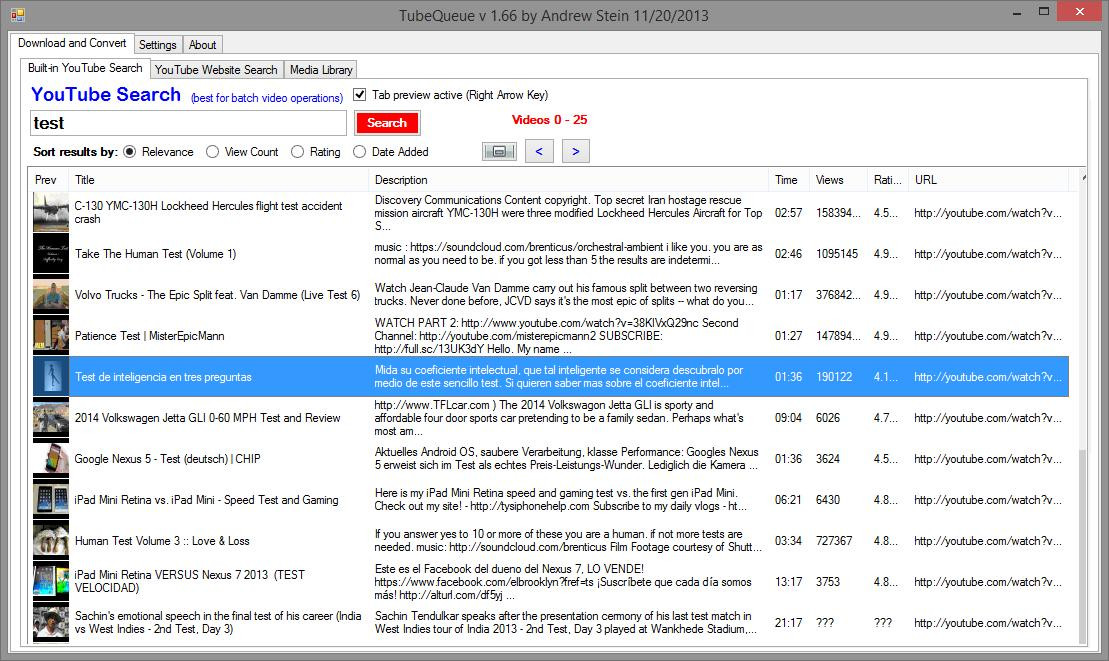Toggle Tab preview active checkbox
The width and height of the screenshot is (1109, 661).
[x=359, y=94]
